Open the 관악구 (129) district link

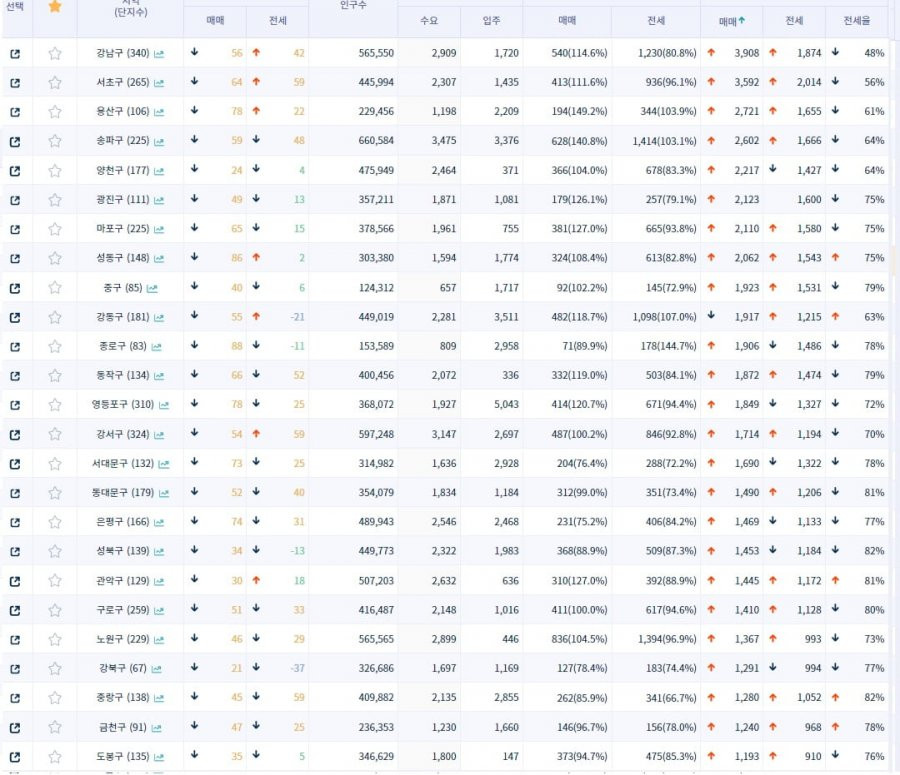coord(123,580)
